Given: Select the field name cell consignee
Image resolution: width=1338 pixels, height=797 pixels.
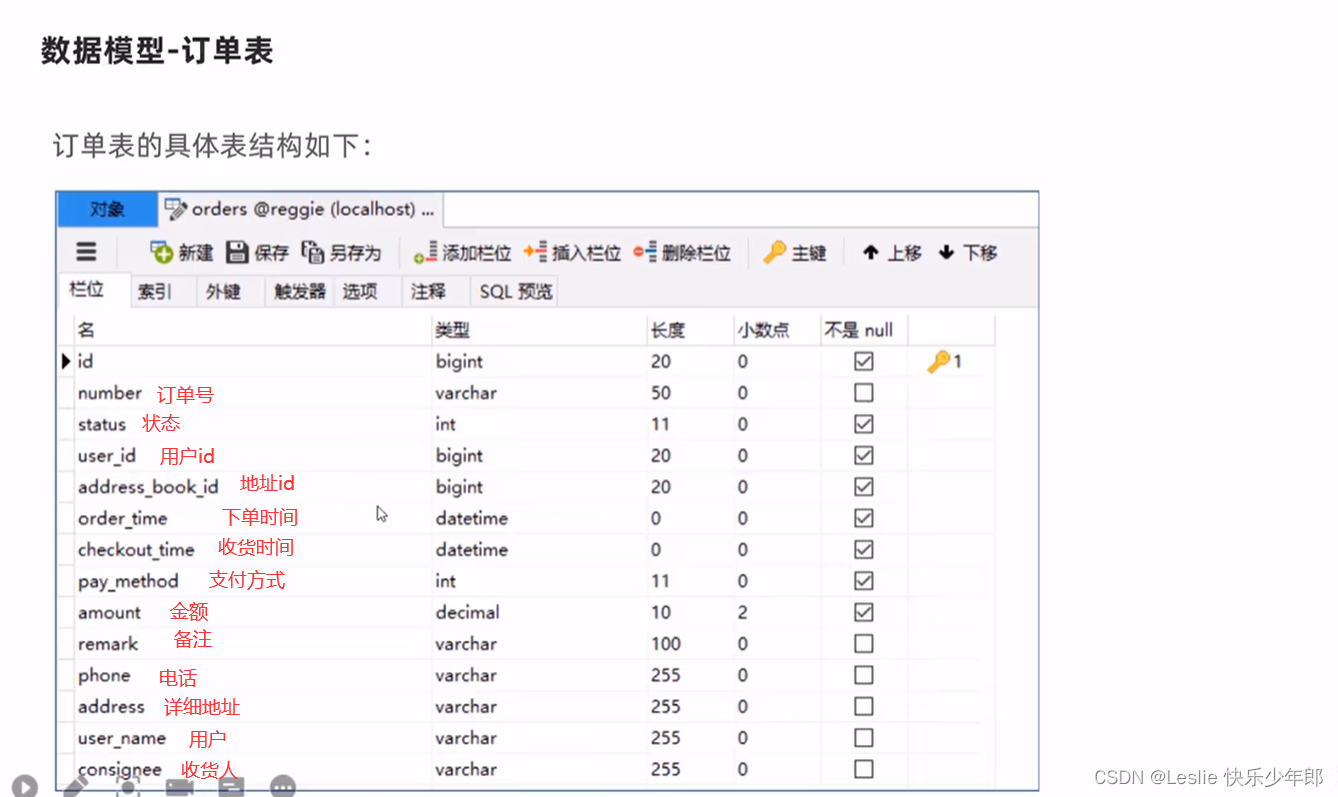Looking at the screenshot, I should 252,769.
